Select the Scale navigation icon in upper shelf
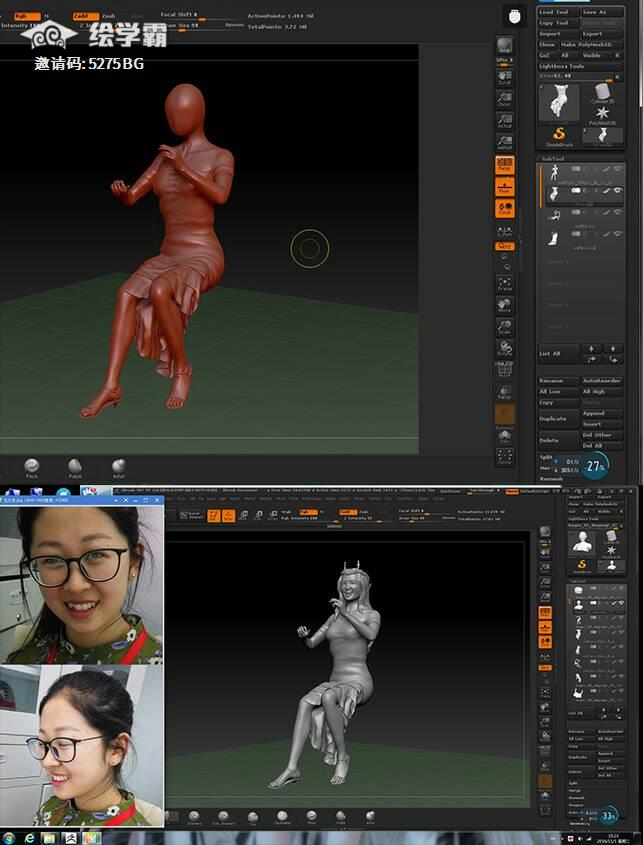Screen dimensions: 643x845 click(x=505, y=327)
